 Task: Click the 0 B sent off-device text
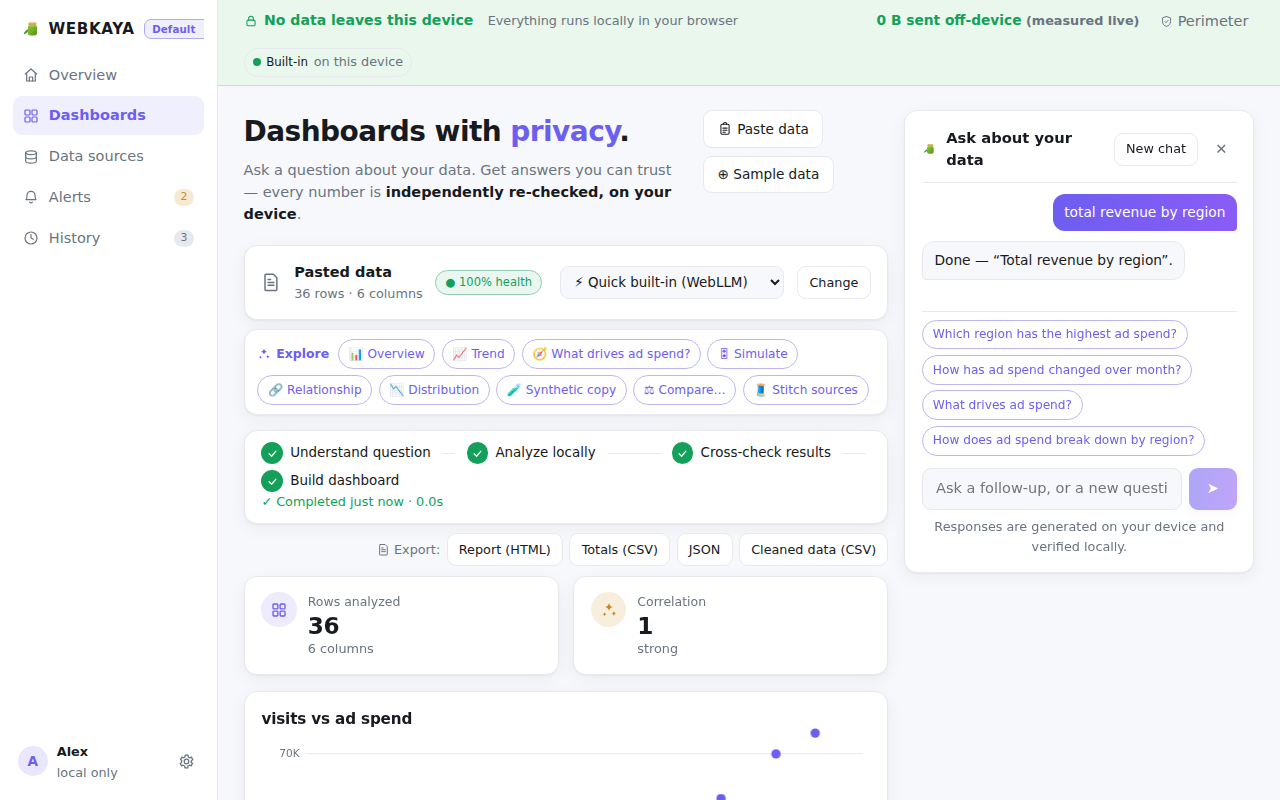(949, 21)
